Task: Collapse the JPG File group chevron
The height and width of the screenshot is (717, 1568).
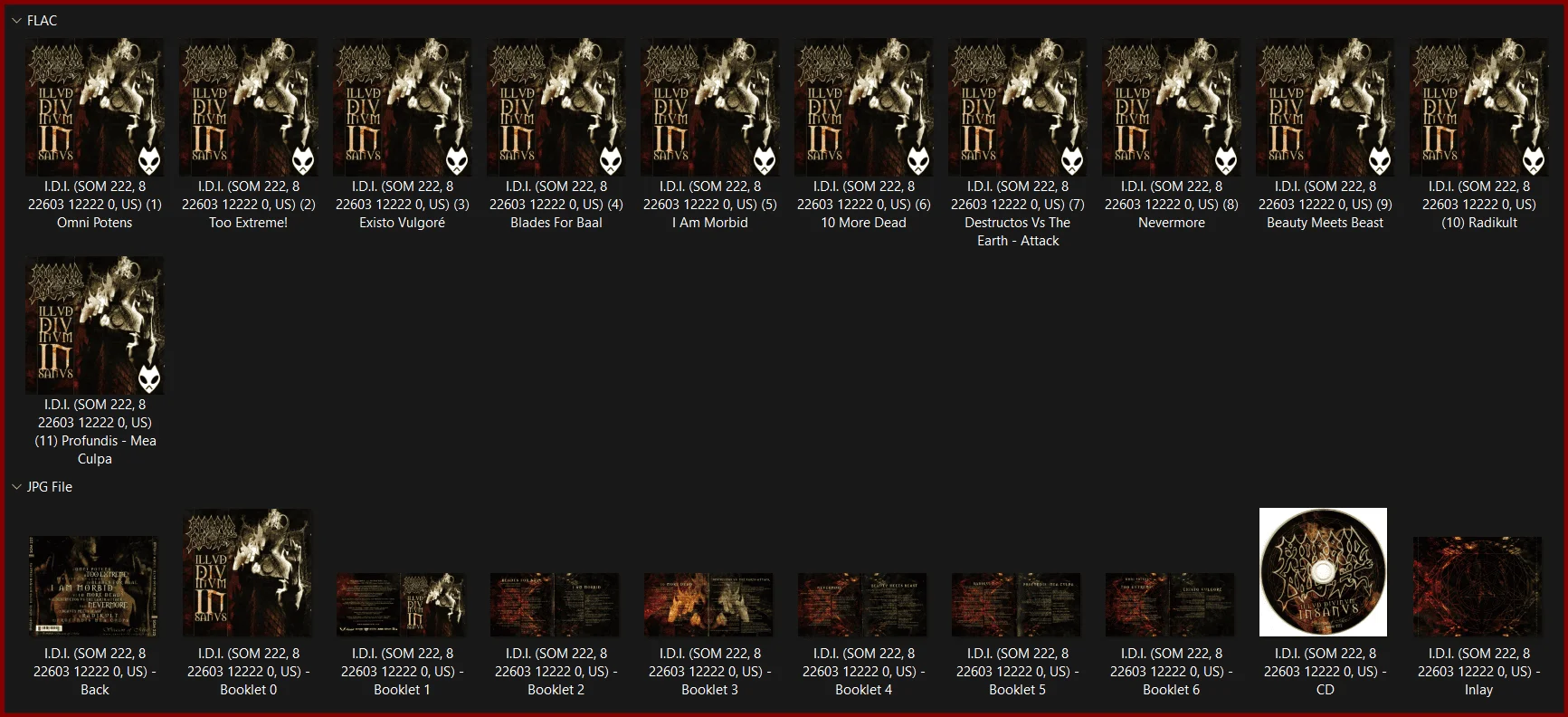Action: 16,487
